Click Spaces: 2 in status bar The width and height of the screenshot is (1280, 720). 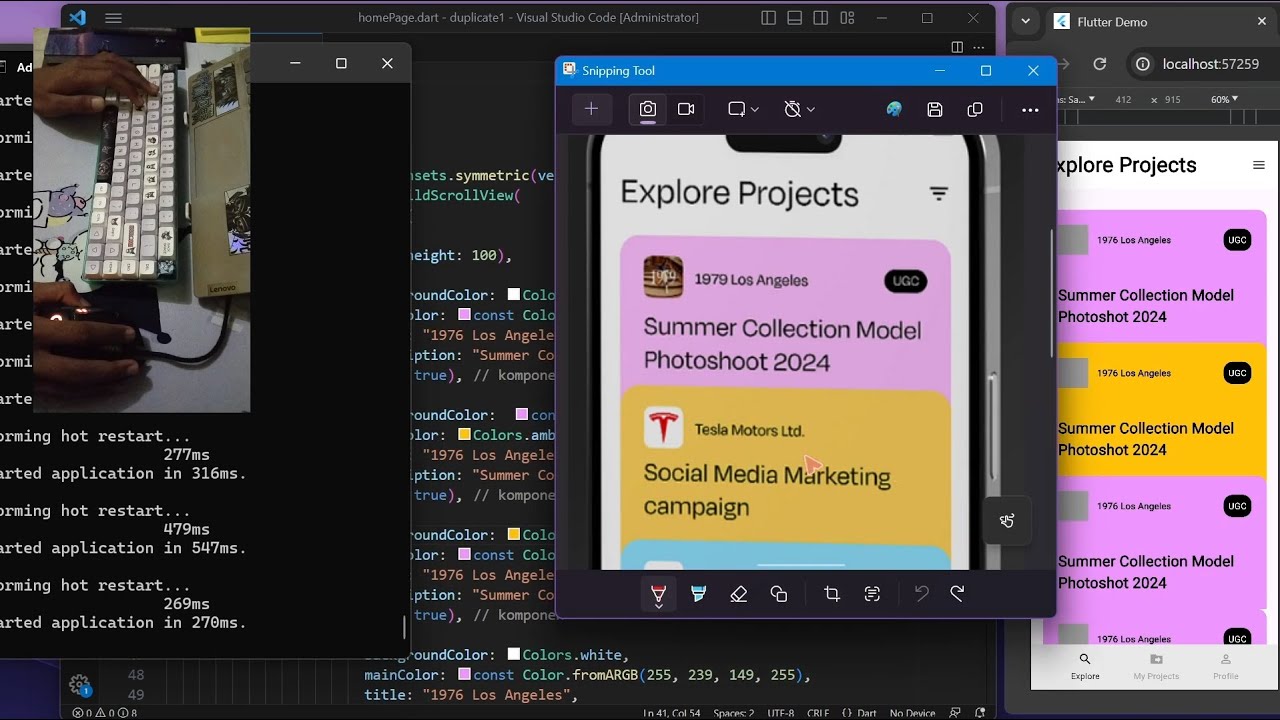tap(734, 713)
